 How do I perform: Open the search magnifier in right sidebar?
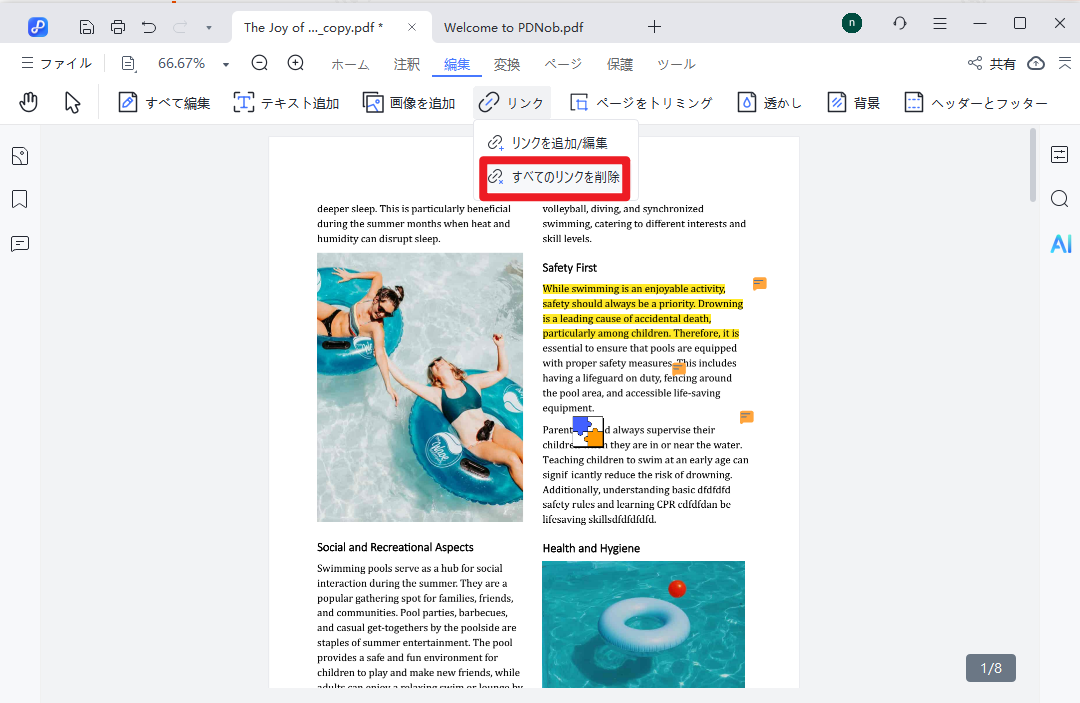(1060, 199)
